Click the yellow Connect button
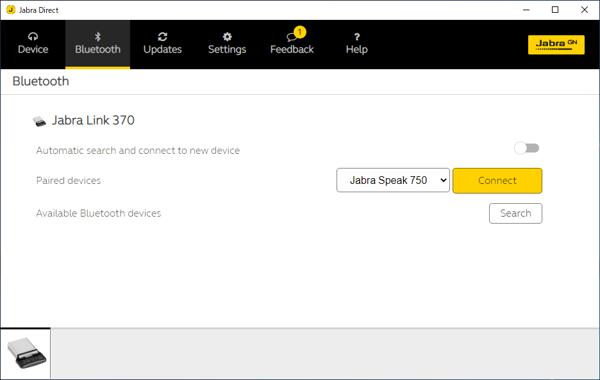Screen dimensions: 600x380 tap(497, 181)
